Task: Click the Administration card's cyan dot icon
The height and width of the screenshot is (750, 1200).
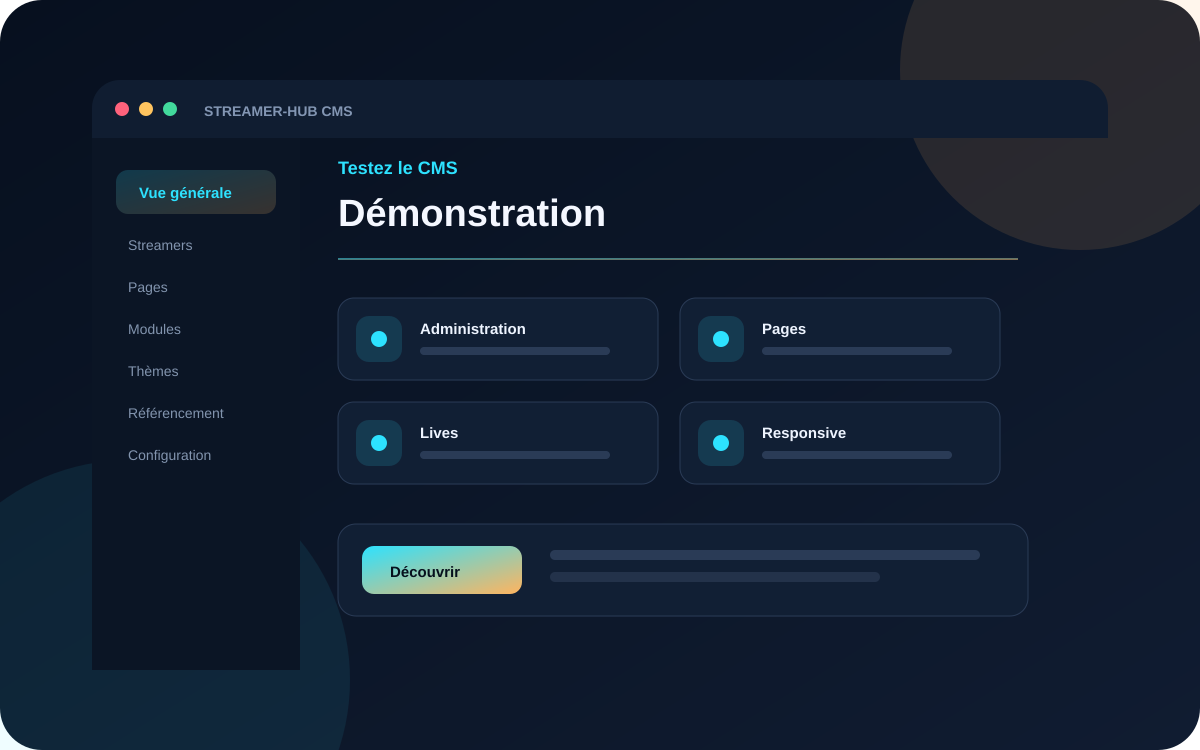Action: point(379,339)
